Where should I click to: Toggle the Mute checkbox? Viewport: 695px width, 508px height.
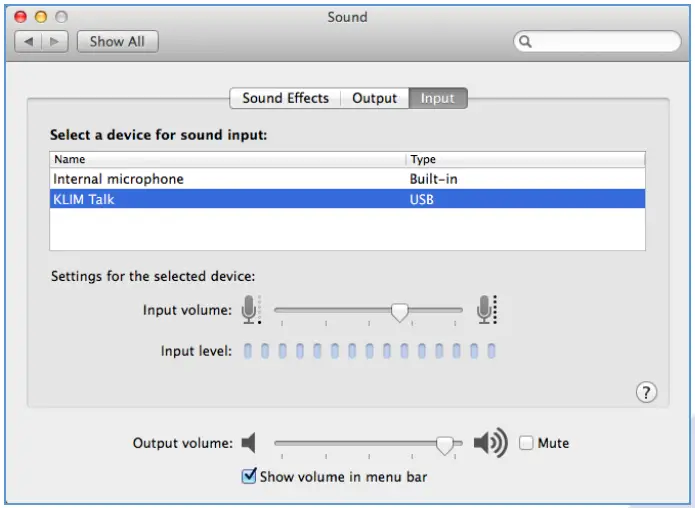(x=526, y=442)
